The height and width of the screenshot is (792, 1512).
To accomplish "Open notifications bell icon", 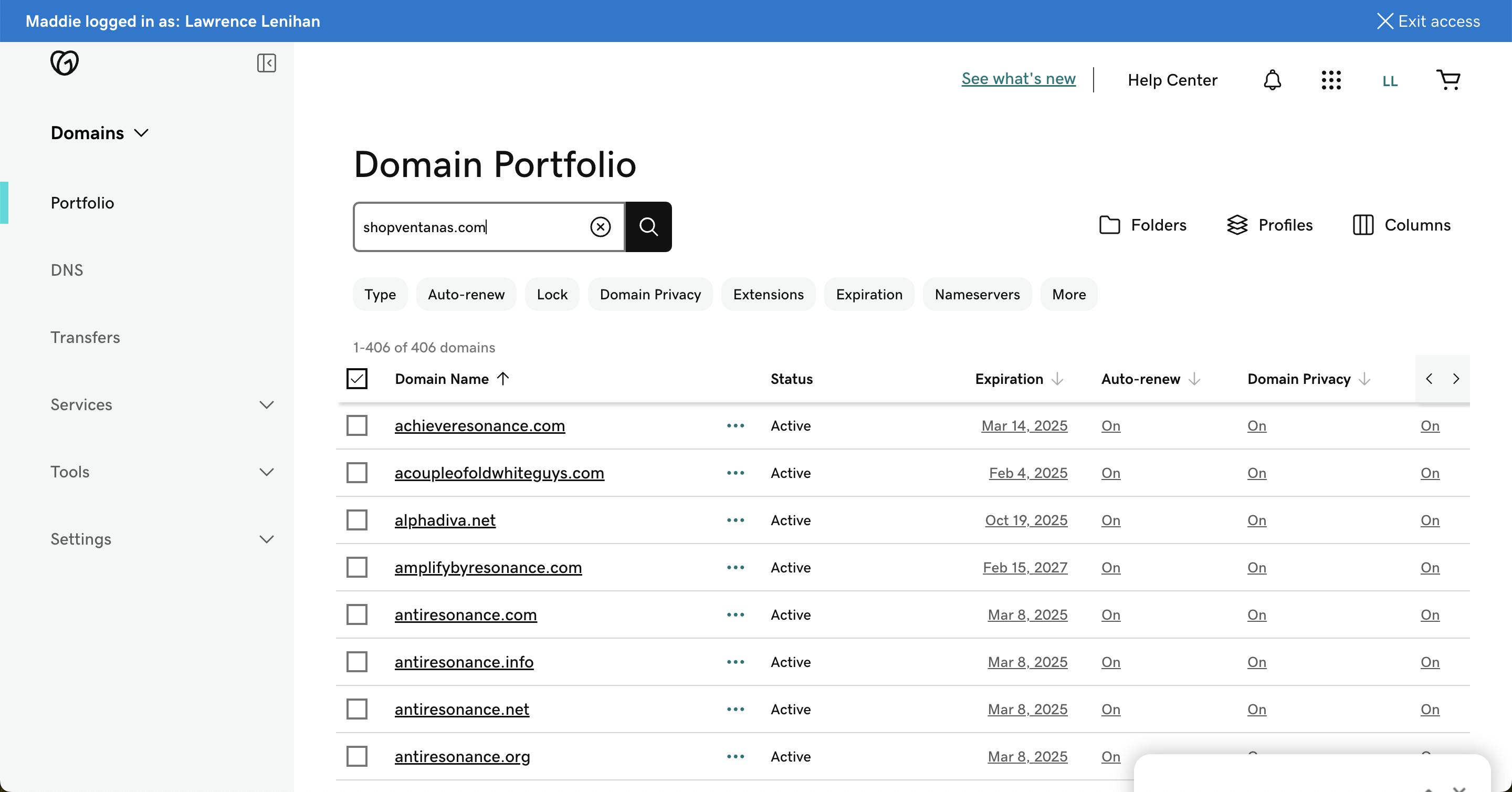I will [1272, 80].
